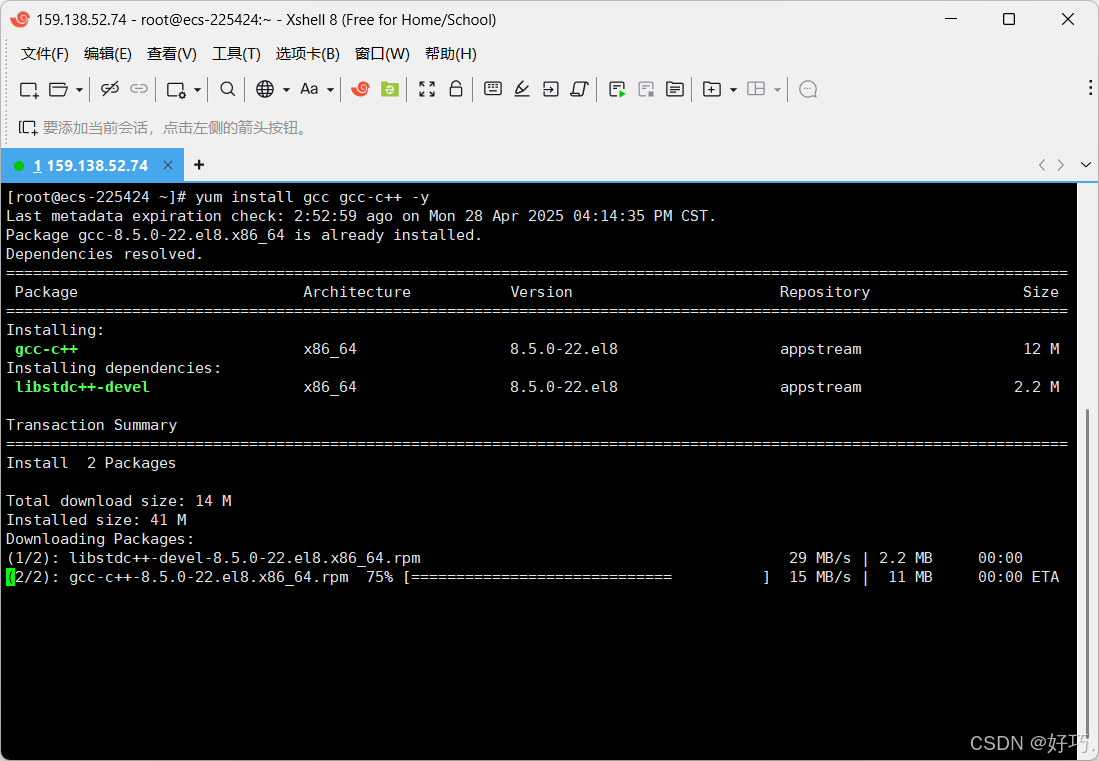Viewport: 1099px width, 761px height.
Task: Open the 选项卡(B) menu
Action: pos(308,54)
